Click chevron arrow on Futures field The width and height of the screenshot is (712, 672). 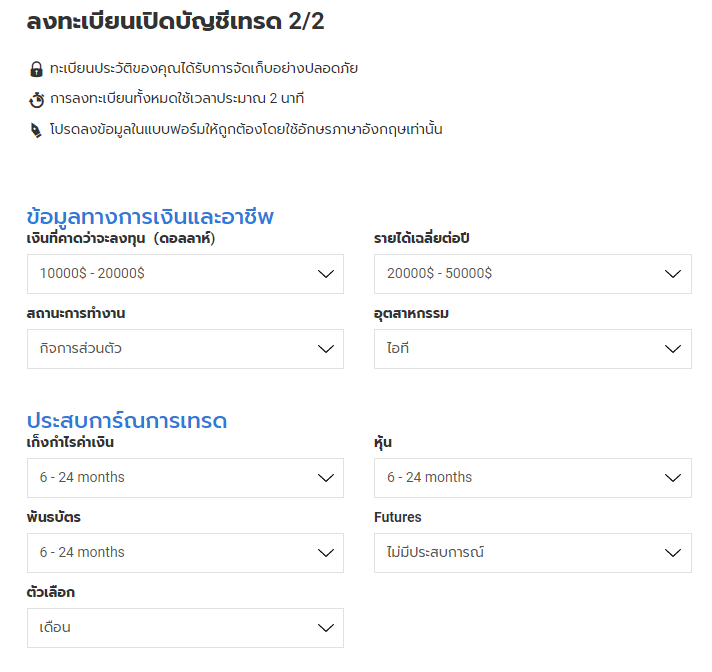tap(672, 553)
